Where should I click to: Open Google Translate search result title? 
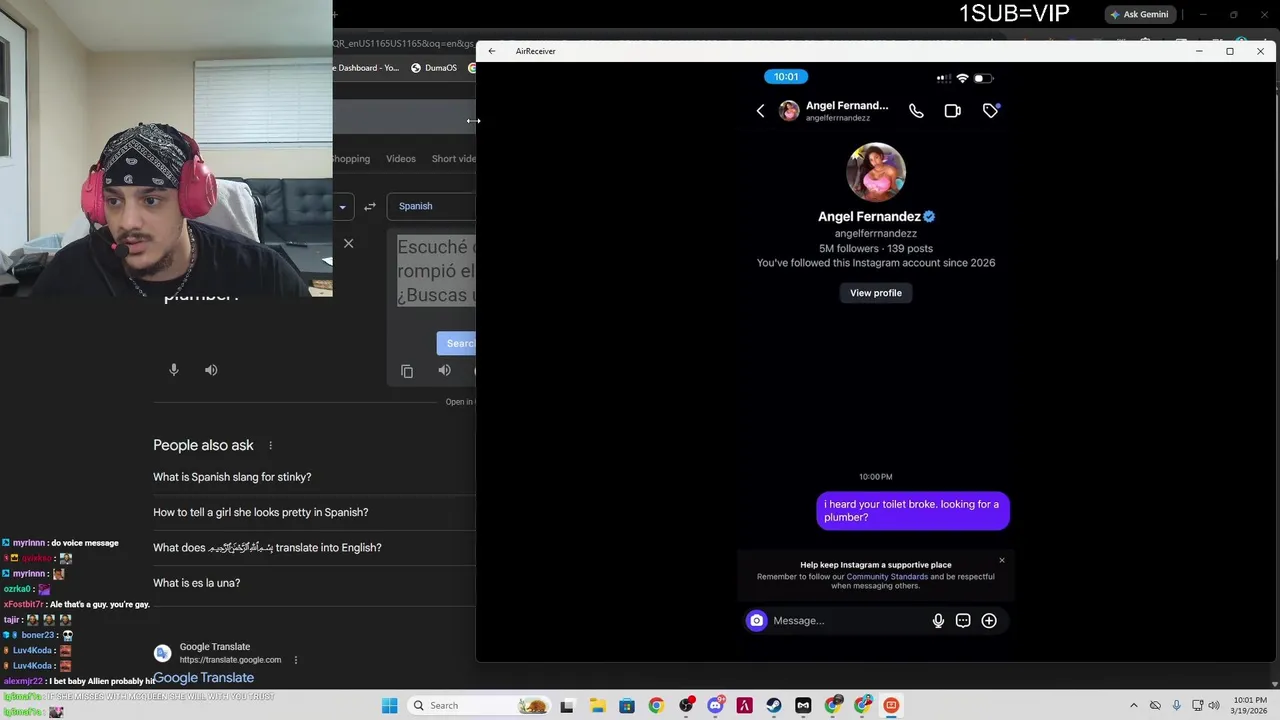204,678
